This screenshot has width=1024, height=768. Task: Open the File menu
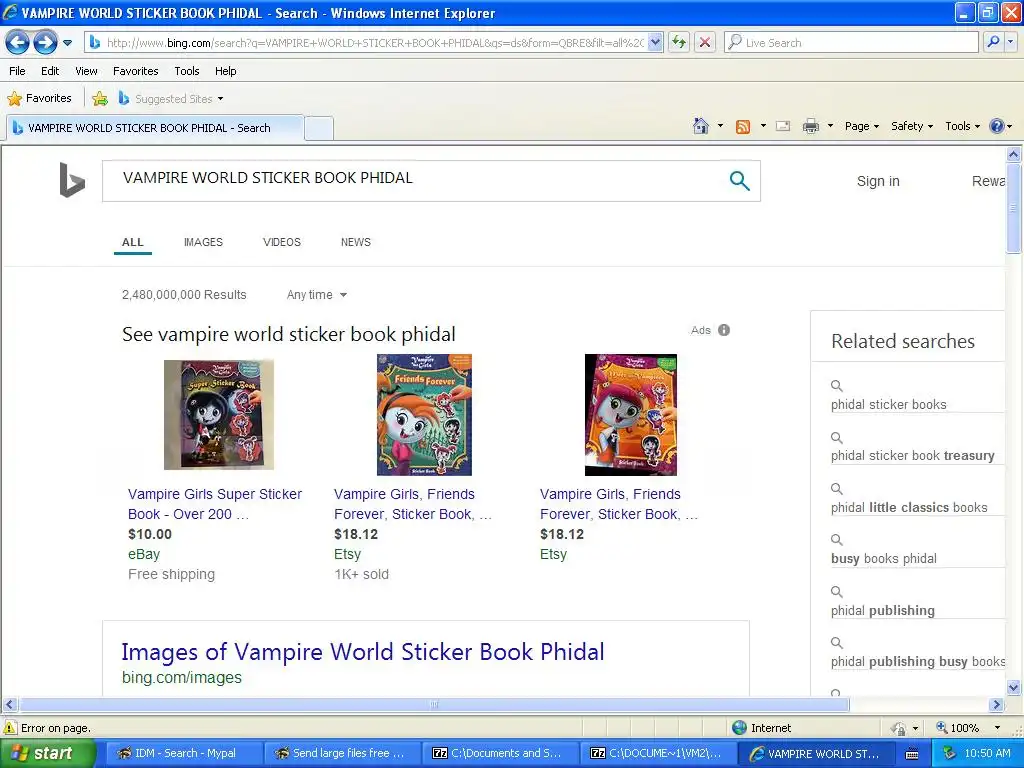tap(18, 71)
